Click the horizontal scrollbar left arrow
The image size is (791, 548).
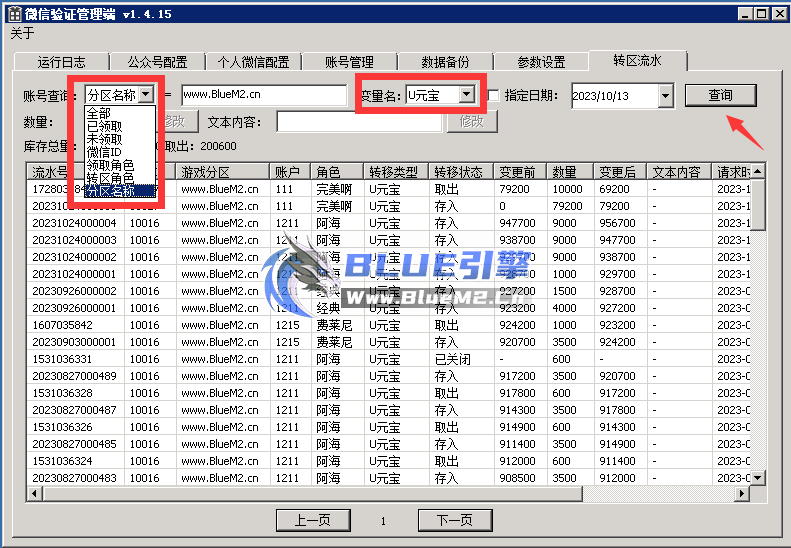click(34, 493)
